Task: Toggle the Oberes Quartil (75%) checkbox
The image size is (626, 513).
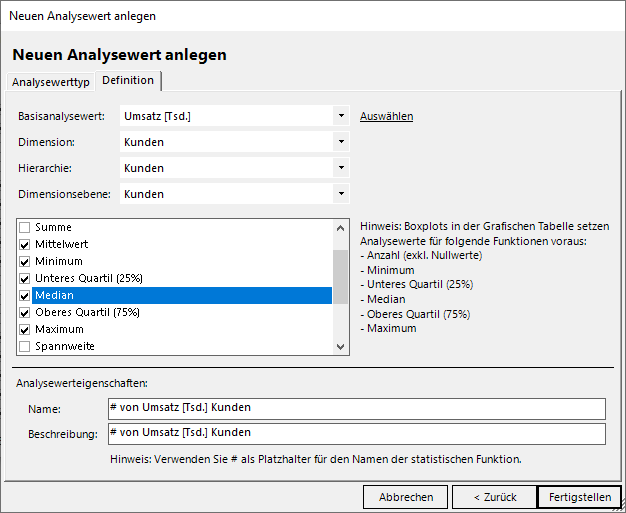Action: (25, 313)
